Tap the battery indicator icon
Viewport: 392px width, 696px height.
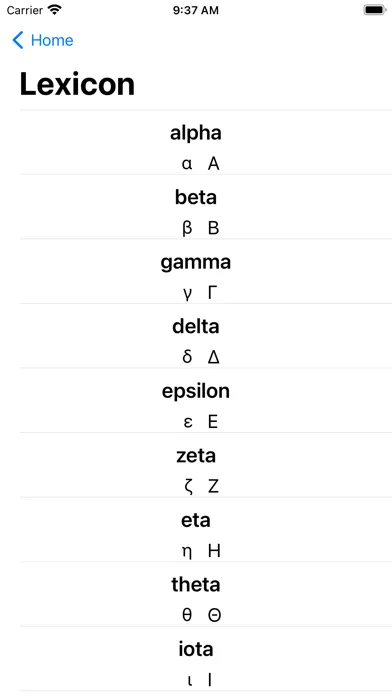(375, 10)
